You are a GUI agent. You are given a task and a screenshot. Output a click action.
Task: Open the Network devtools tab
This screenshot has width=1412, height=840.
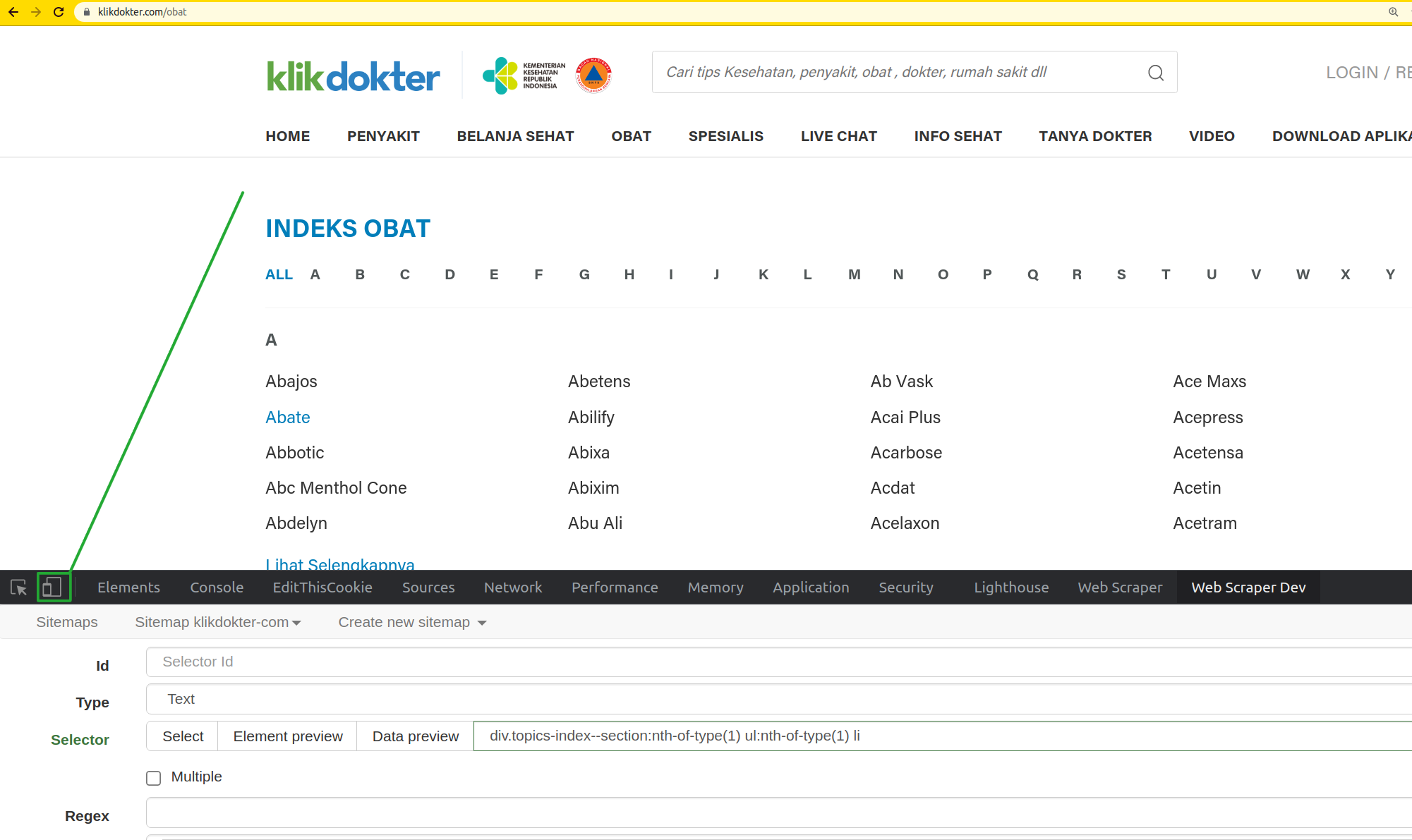pyautogui.click(x=513, y=588)
